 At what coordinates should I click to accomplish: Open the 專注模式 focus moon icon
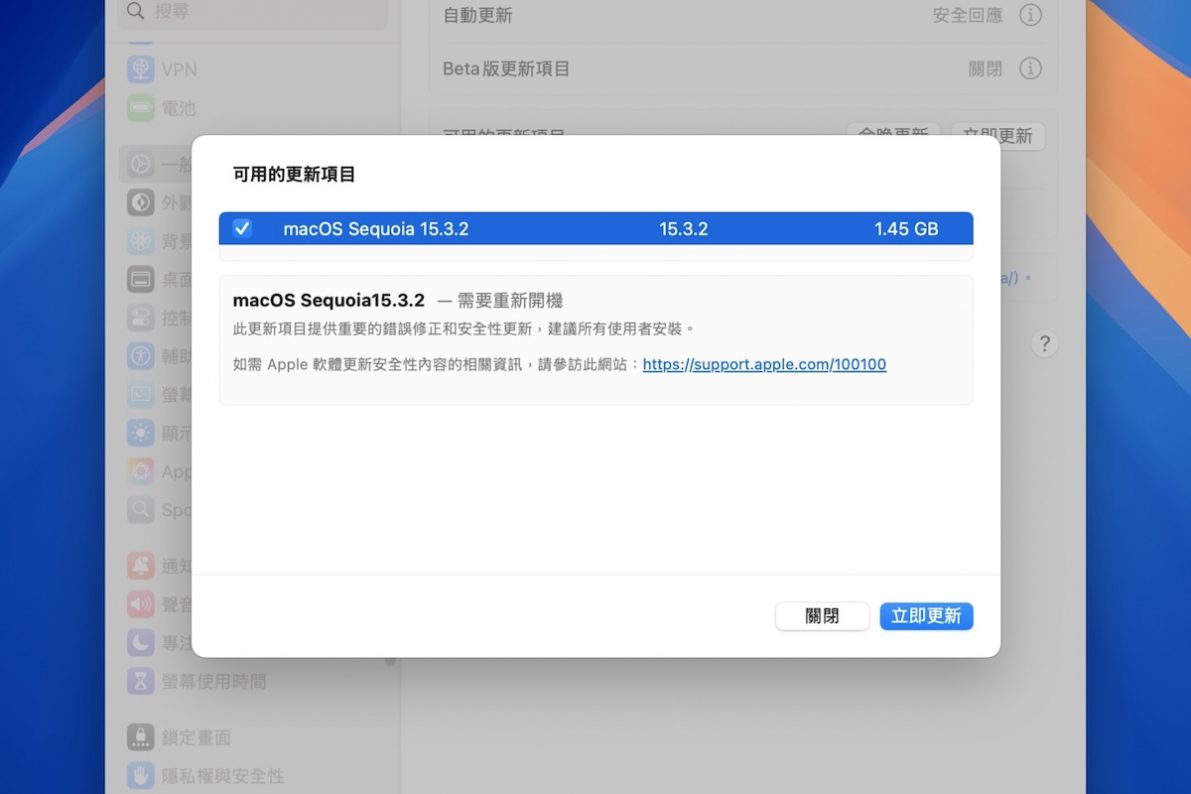pyautogui.click(x=140, y=643)
